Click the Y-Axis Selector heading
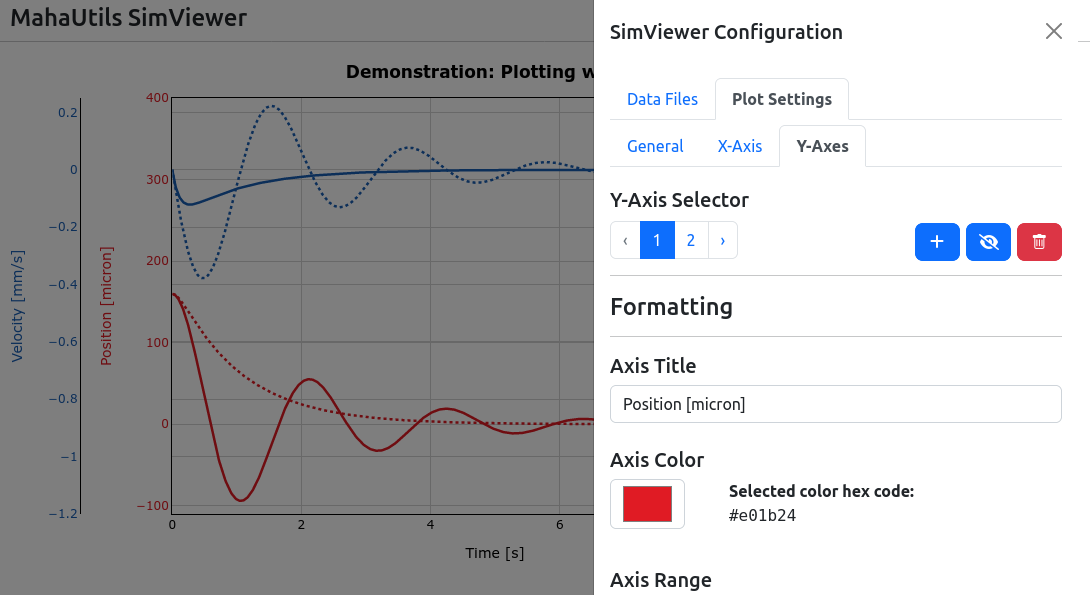Image resolution: width=1090 pixels, height=595 pixels. pyautogui.click(x=679, y=200)
